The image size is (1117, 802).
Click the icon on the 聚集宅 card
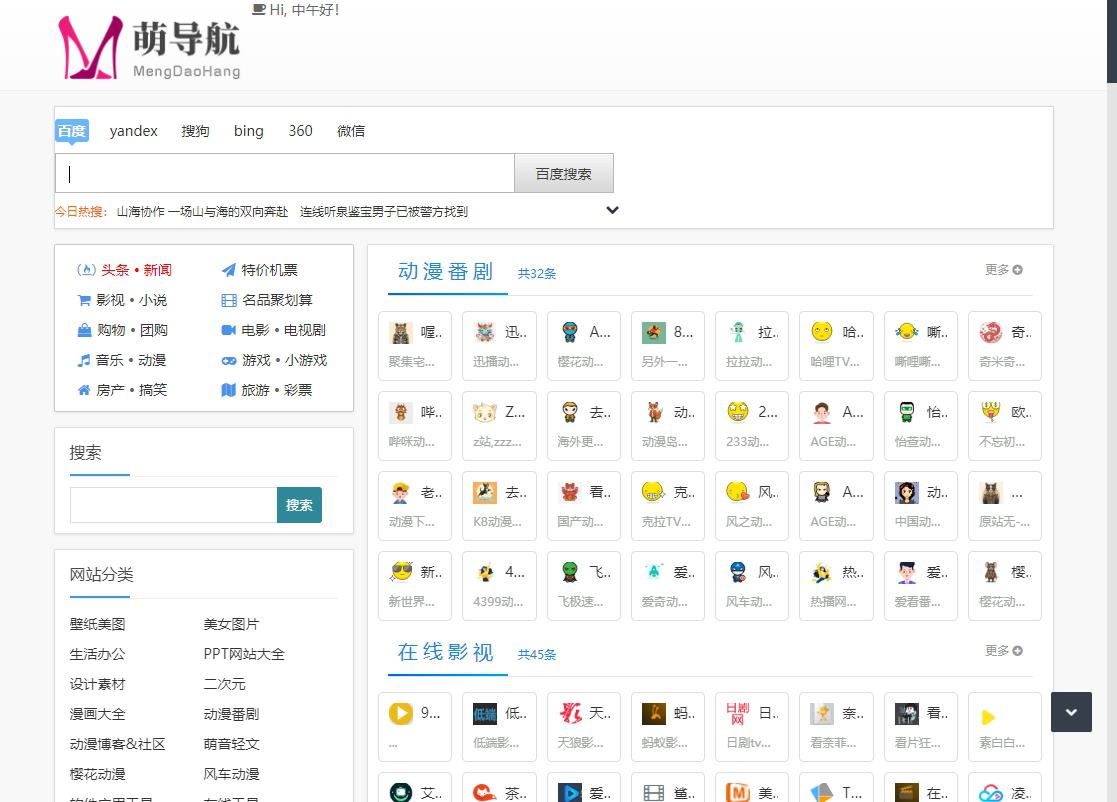pyautogui.click(x=400, y=333)
